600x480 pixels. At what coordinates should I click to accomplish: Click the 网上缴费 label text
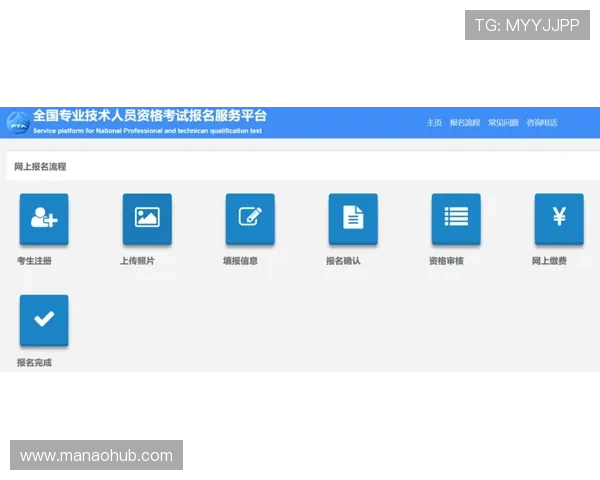549,261
